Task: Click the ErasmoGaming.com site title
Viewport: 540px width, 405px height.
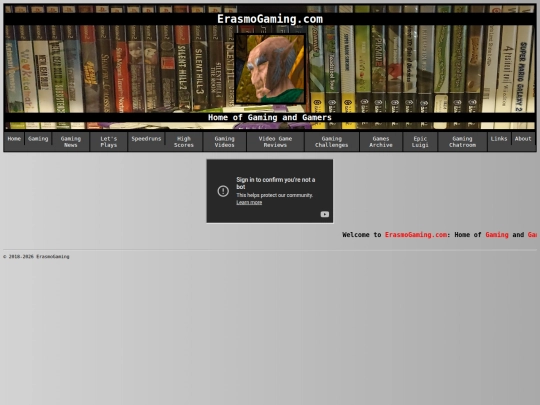Action: pos(270,19)
